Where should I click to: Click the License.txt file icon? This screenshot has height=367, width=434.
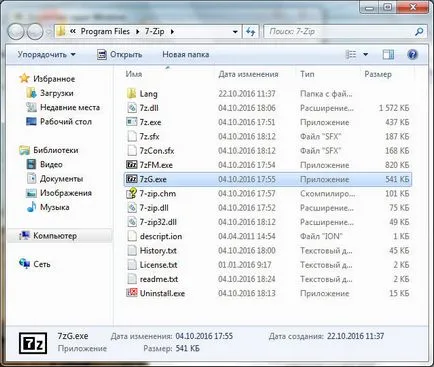point(132,265)
